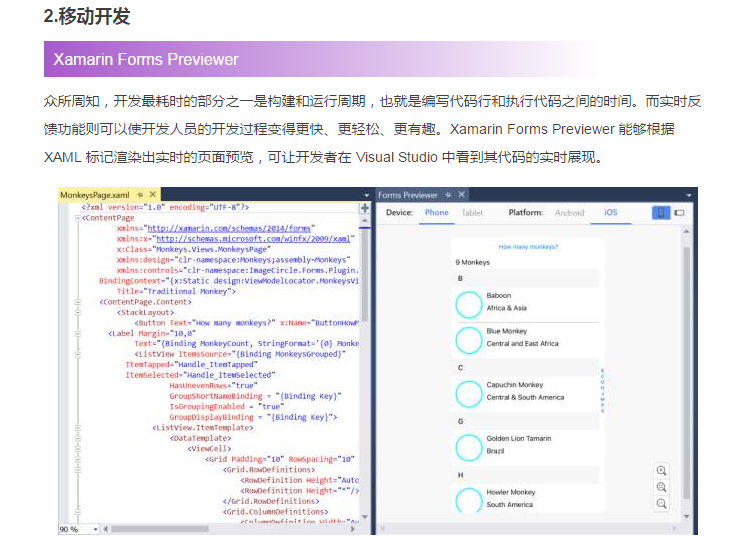
Task: Click the Title="Traditional Monkey" code line
Action: (176, 291)
